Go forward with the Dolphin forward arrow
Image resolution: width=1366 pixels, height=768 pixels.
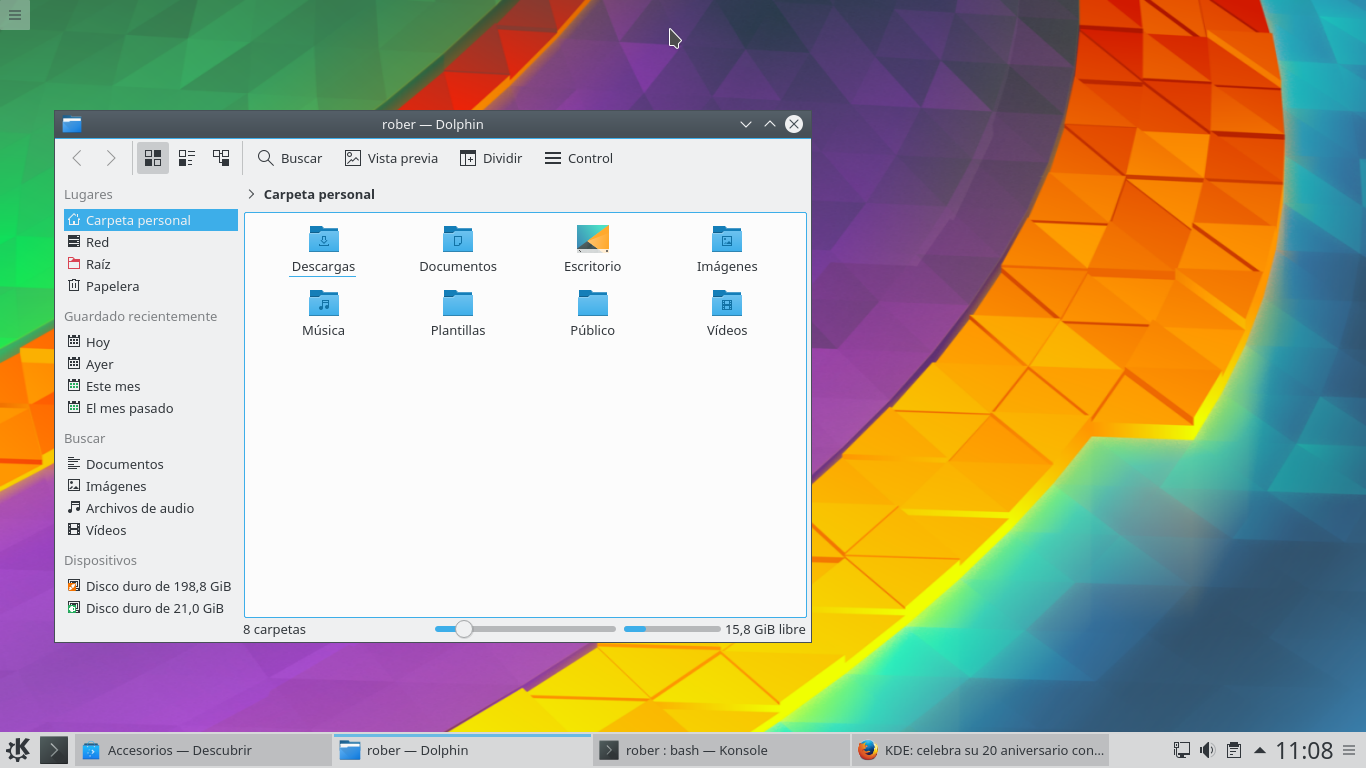(110, 158)
